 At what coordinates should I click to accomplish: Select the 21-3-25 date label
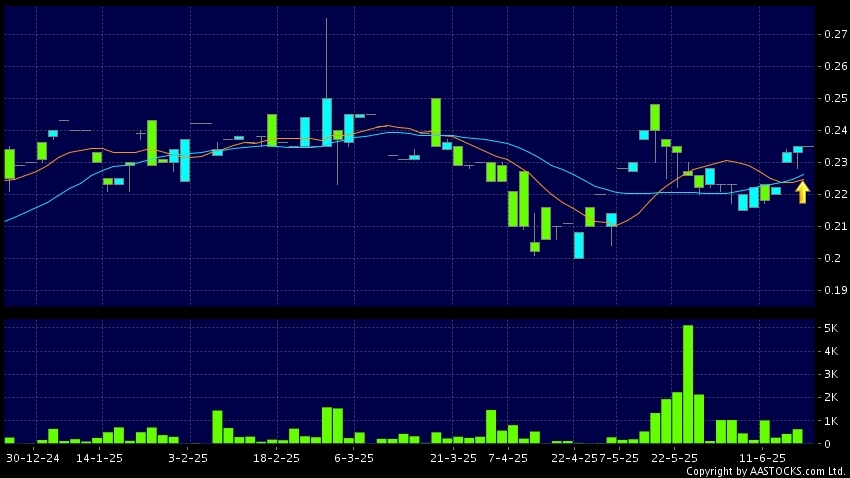pyautogui.click(x=453, y=458)
